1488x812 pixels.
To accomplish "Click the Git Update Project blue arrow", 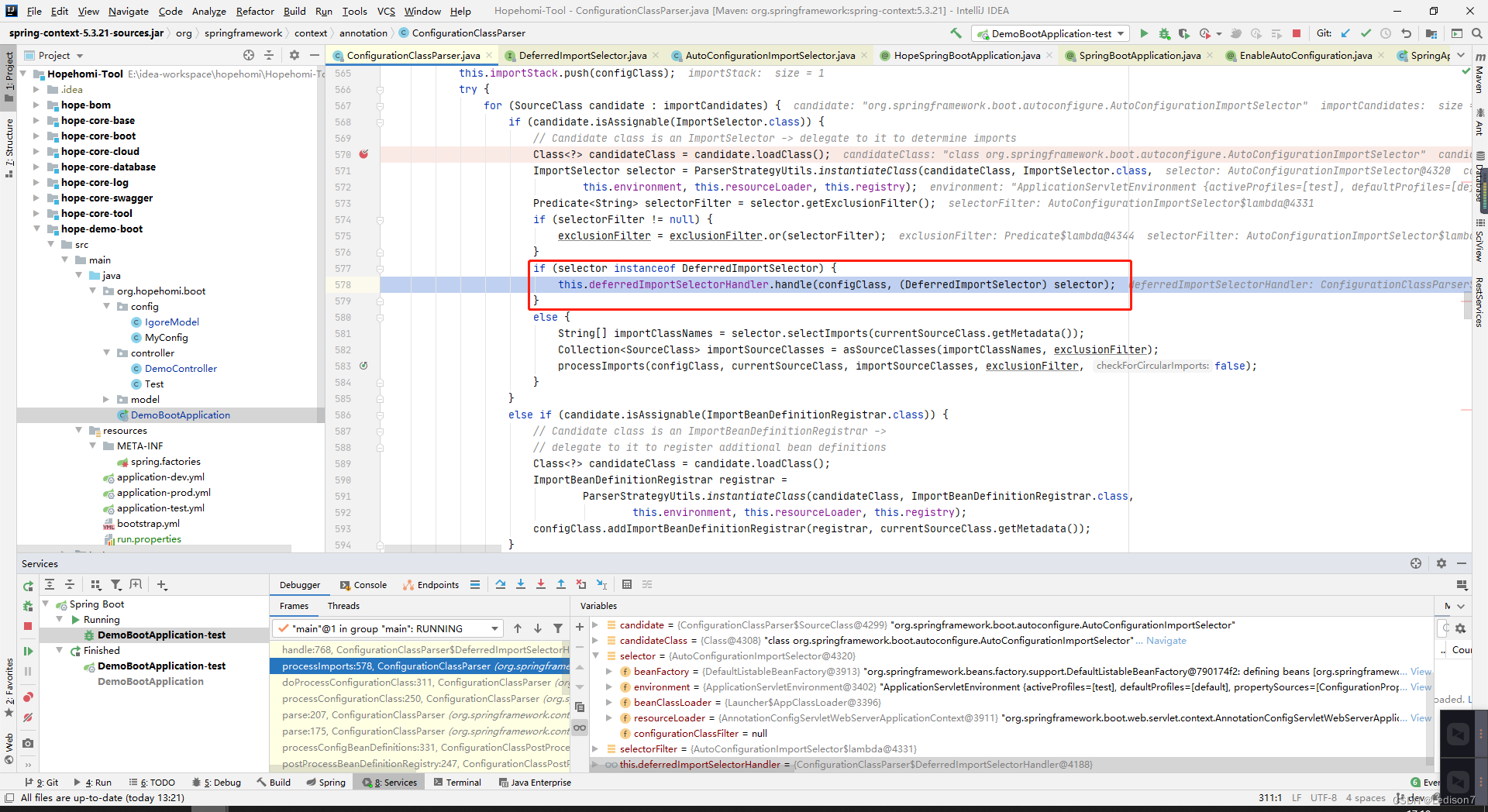I will (1345, 33).
